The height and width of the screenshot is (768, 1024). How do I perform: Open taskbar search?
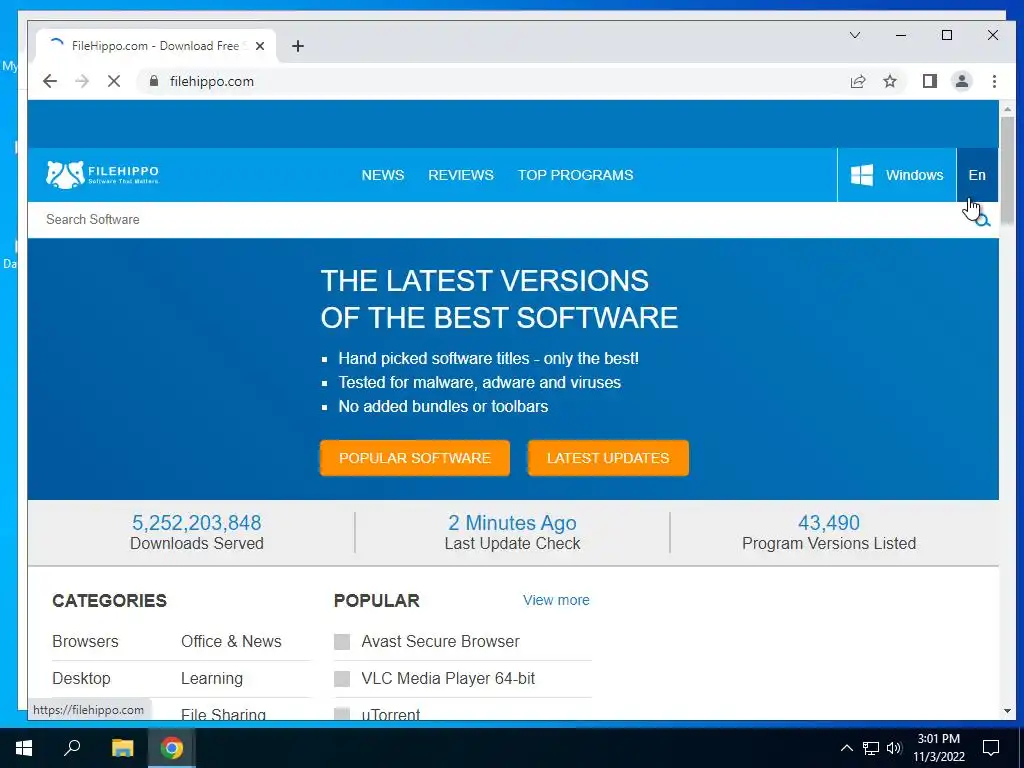[x=72, y=748]
